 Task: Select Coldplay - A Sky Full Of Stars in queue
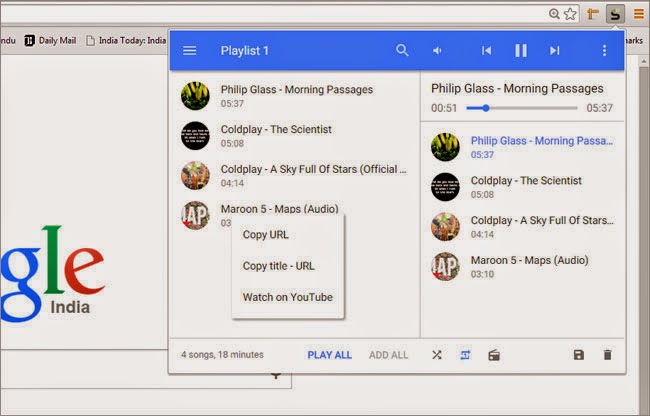(x=523, y=227)
